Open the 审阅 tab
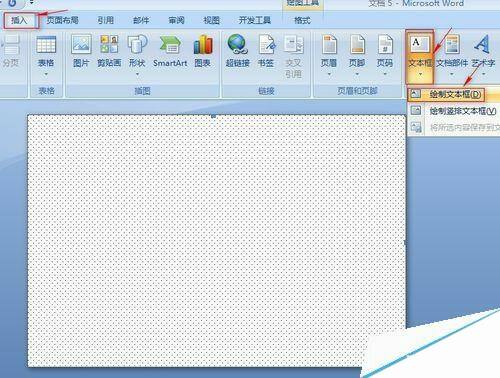Screen dimensions: 500x378 tap(176, 21)
